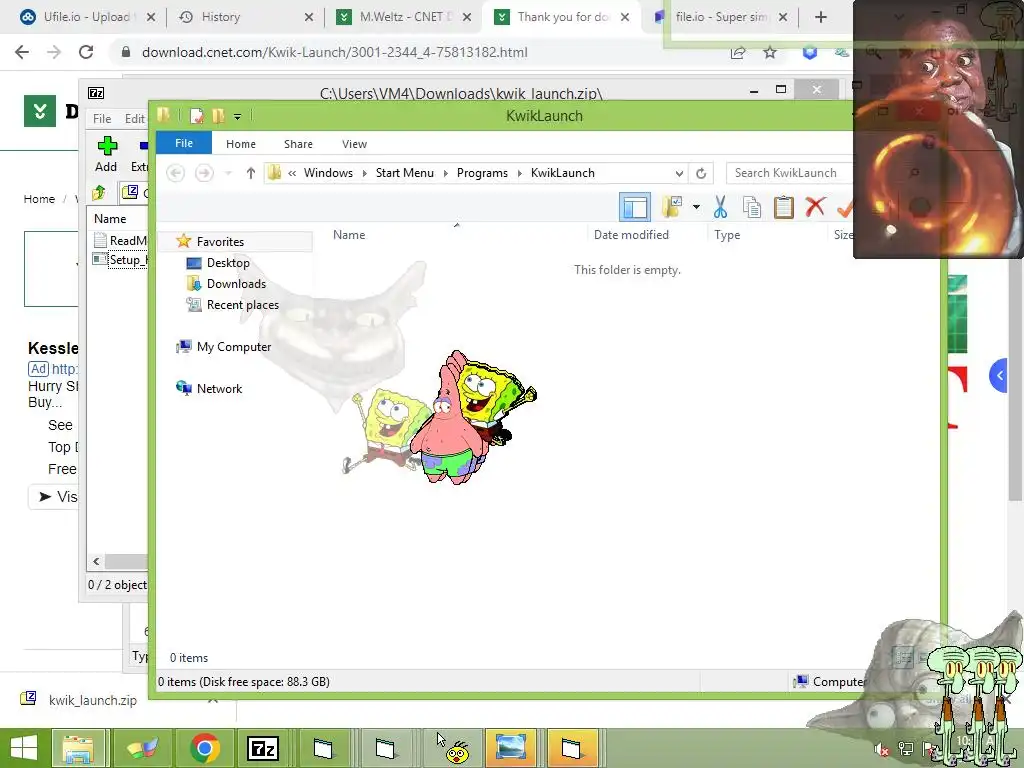Click the browser Back arrow
The width and height of the screenshot is (1024, 768).
click(x=22, y=52)
